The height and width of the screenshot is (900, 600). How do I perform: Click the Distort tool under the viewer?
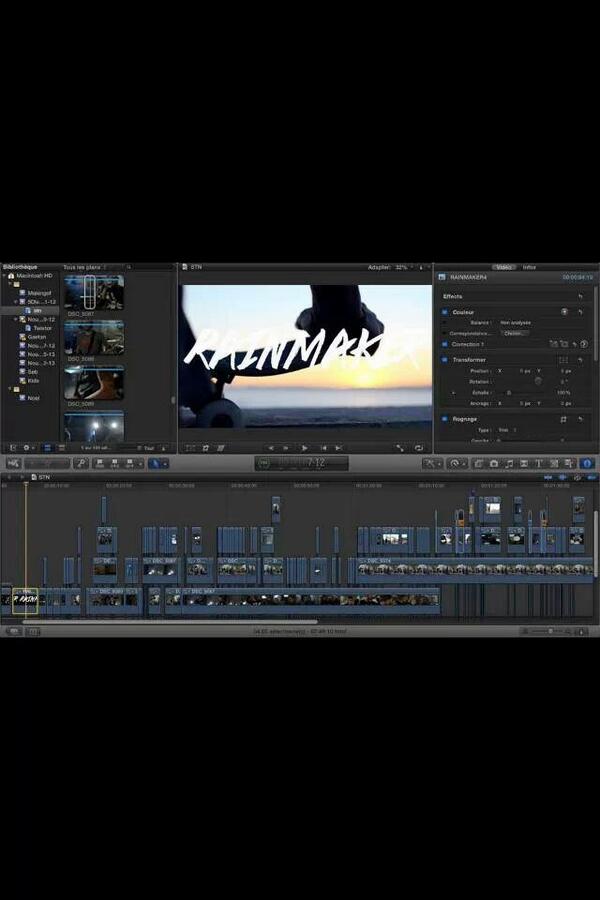coord(220,448)
